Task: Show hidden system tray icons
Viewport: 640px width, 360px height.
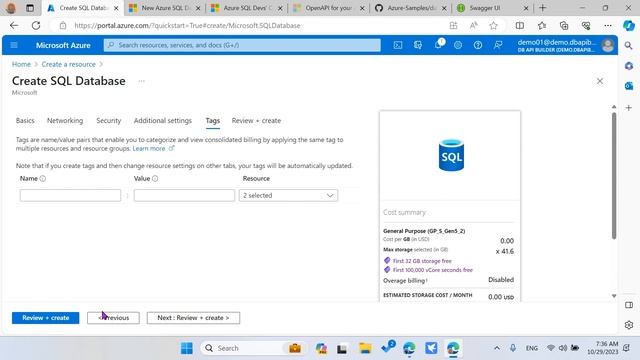Action: coord(497,348)
